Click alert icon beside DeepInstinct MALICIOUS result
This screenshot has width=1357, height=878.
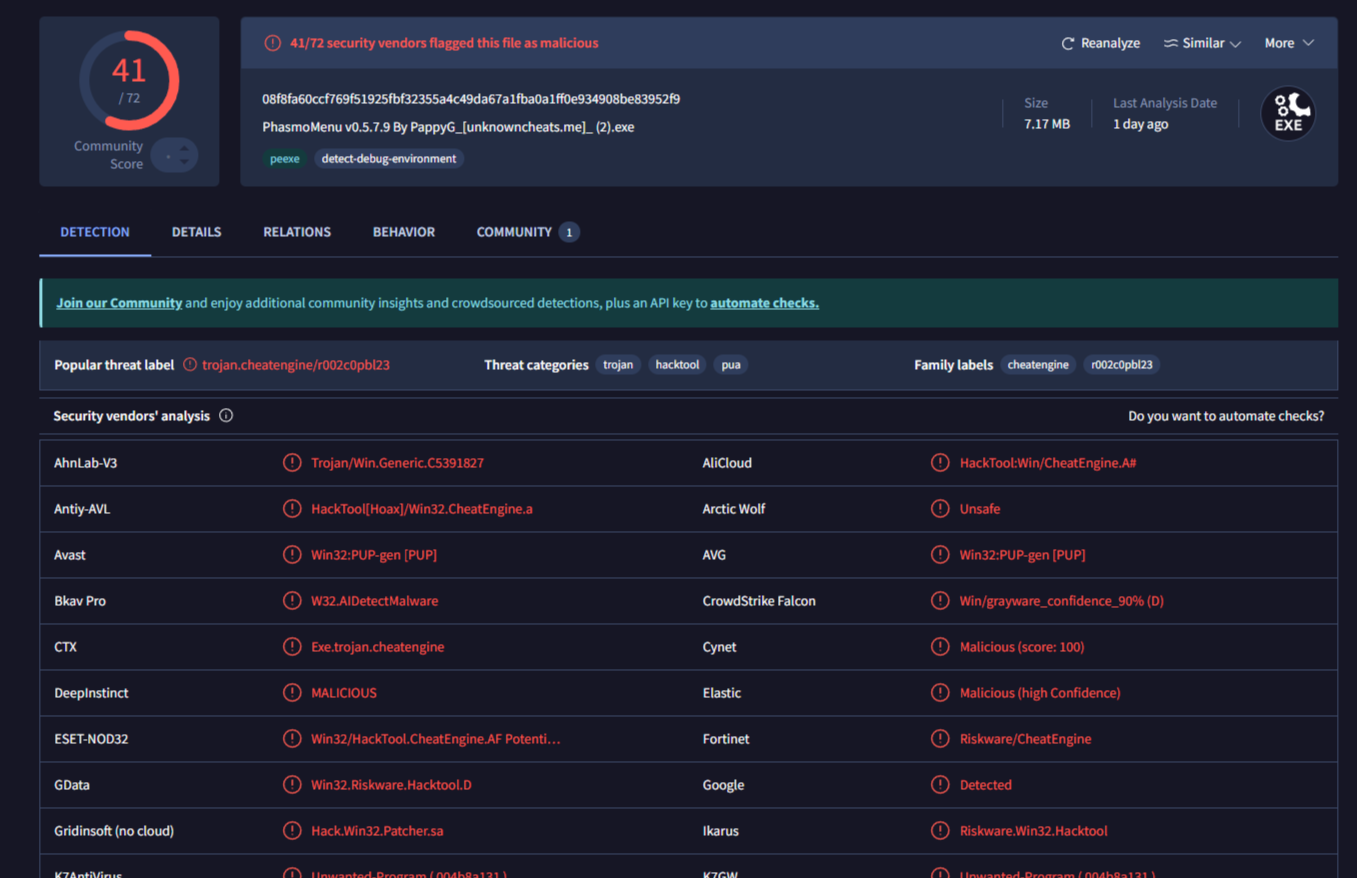[x=292, y=693]
